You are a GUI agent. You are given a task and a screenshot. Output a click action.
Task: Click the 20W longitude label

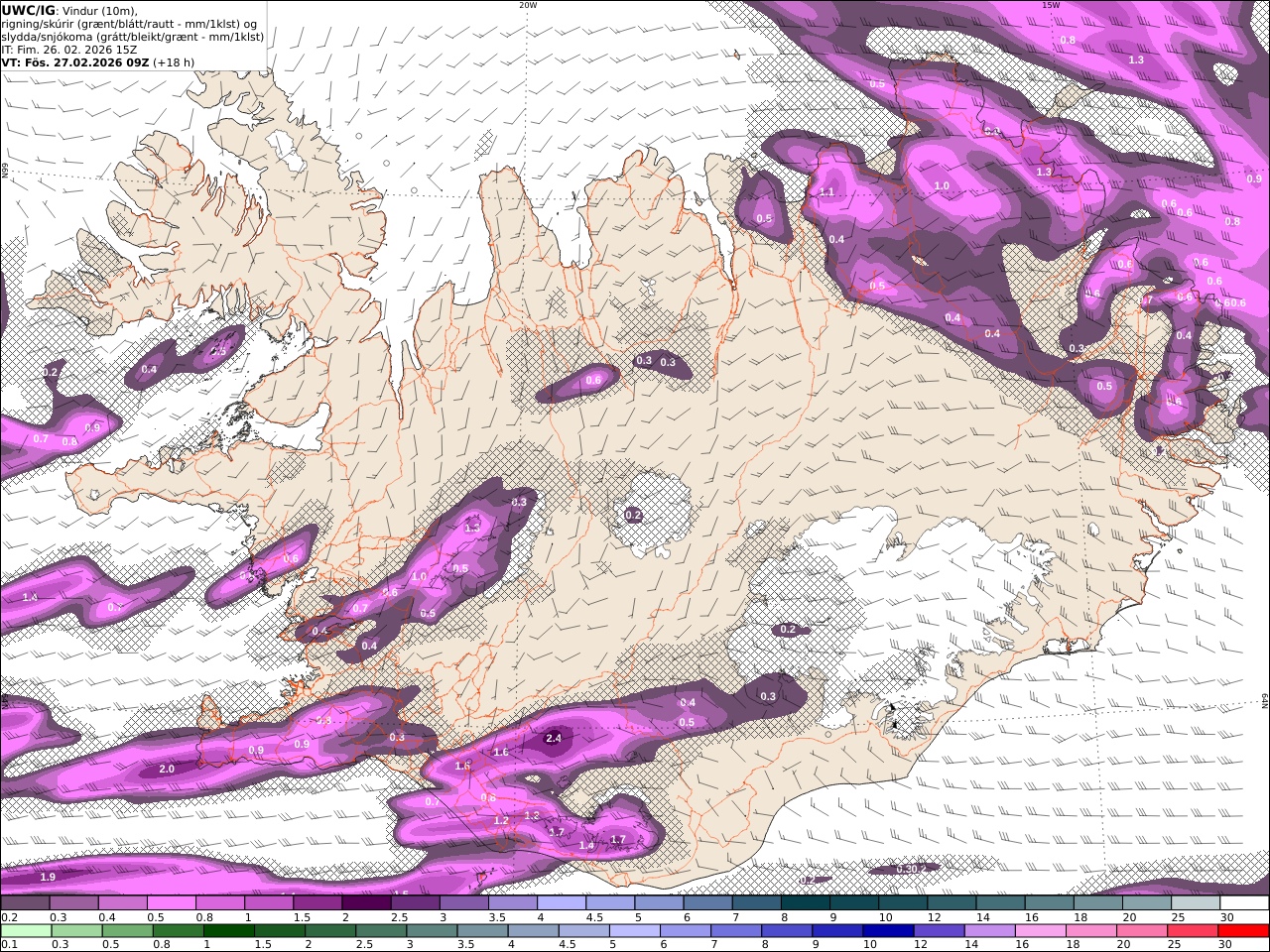pos(528,5)
